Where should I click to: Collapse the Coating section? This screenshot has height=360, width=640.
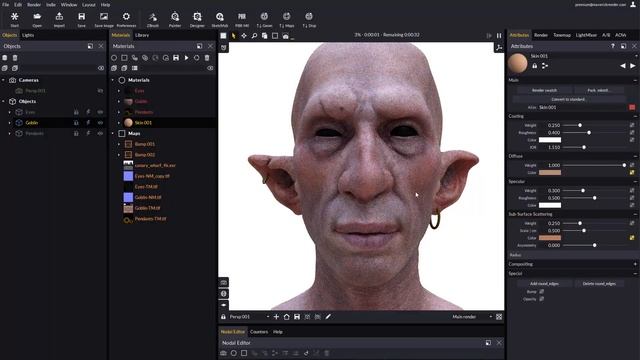coord(635,116)
